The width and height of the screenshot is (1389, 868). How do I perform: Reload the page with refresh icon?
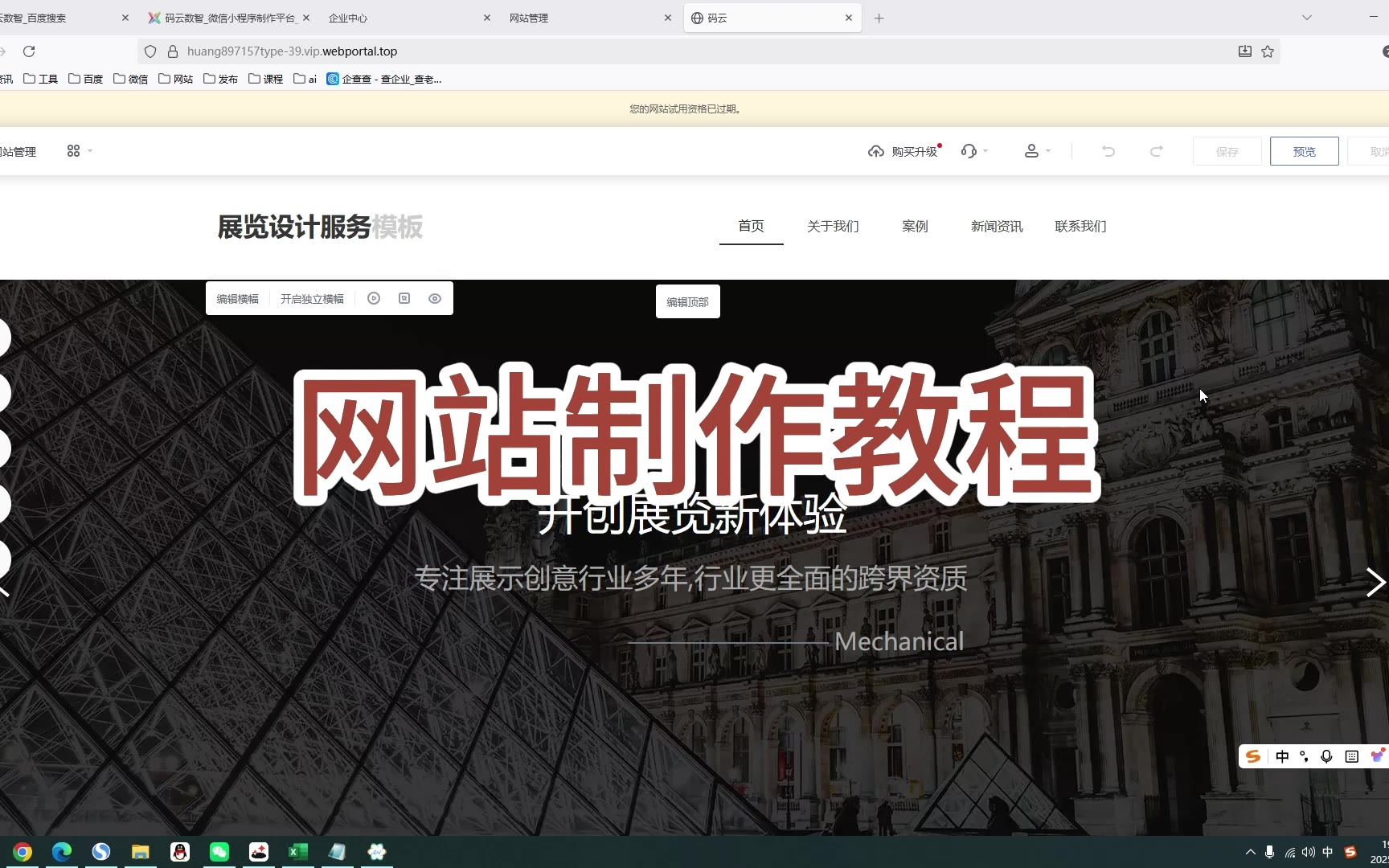click(29, 51)
